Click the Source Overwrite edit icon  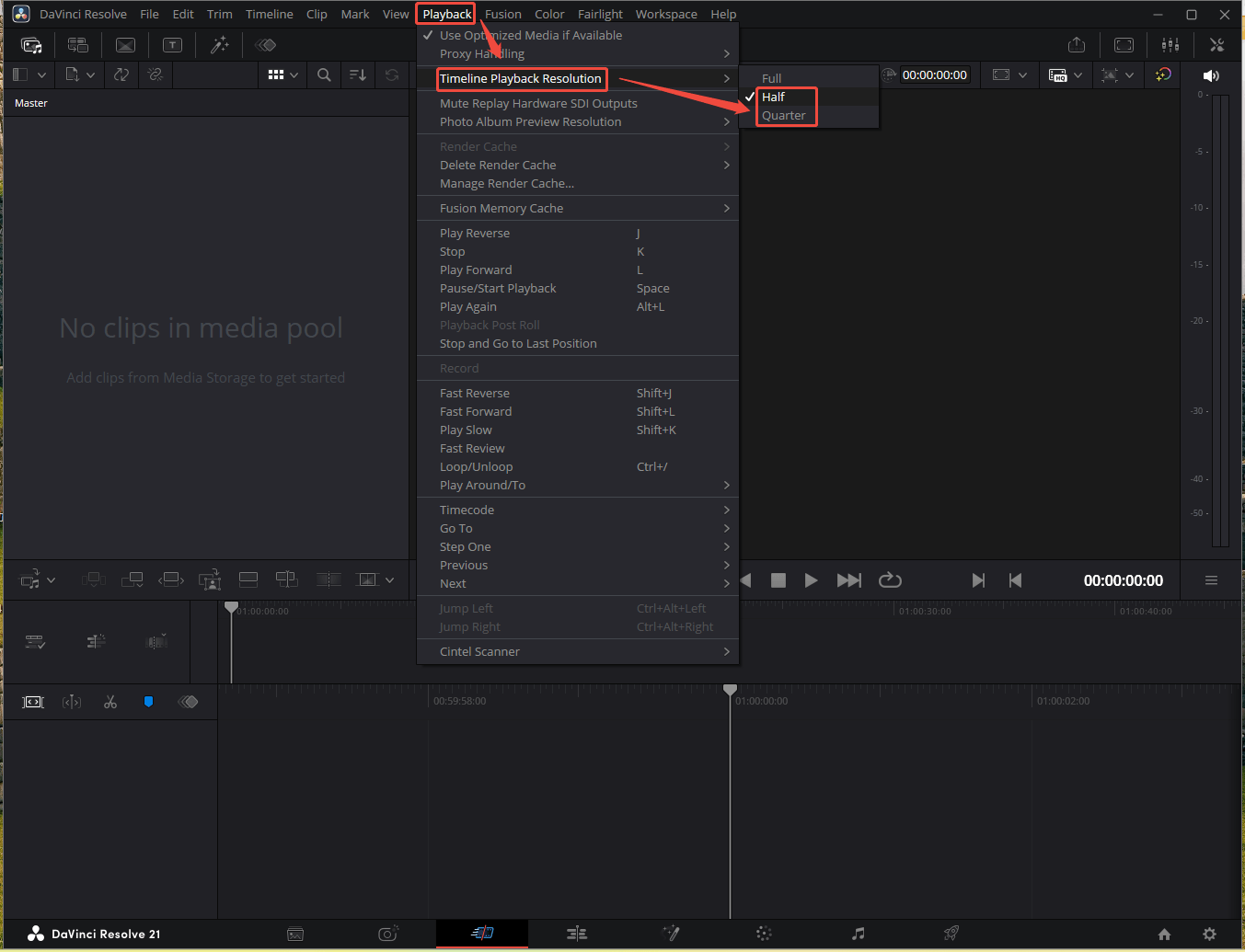click(287, 579)
